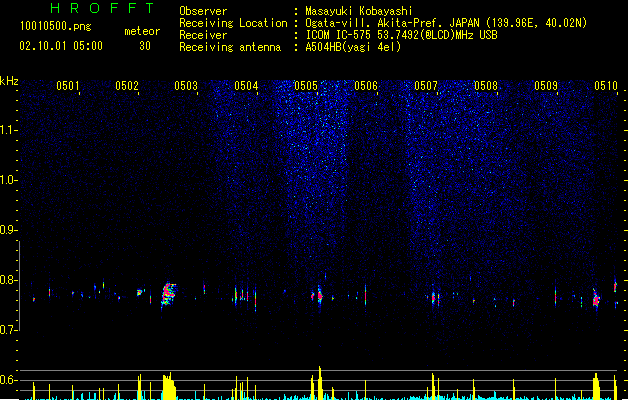Click the 0508 time marker

[x=486, y=85]
